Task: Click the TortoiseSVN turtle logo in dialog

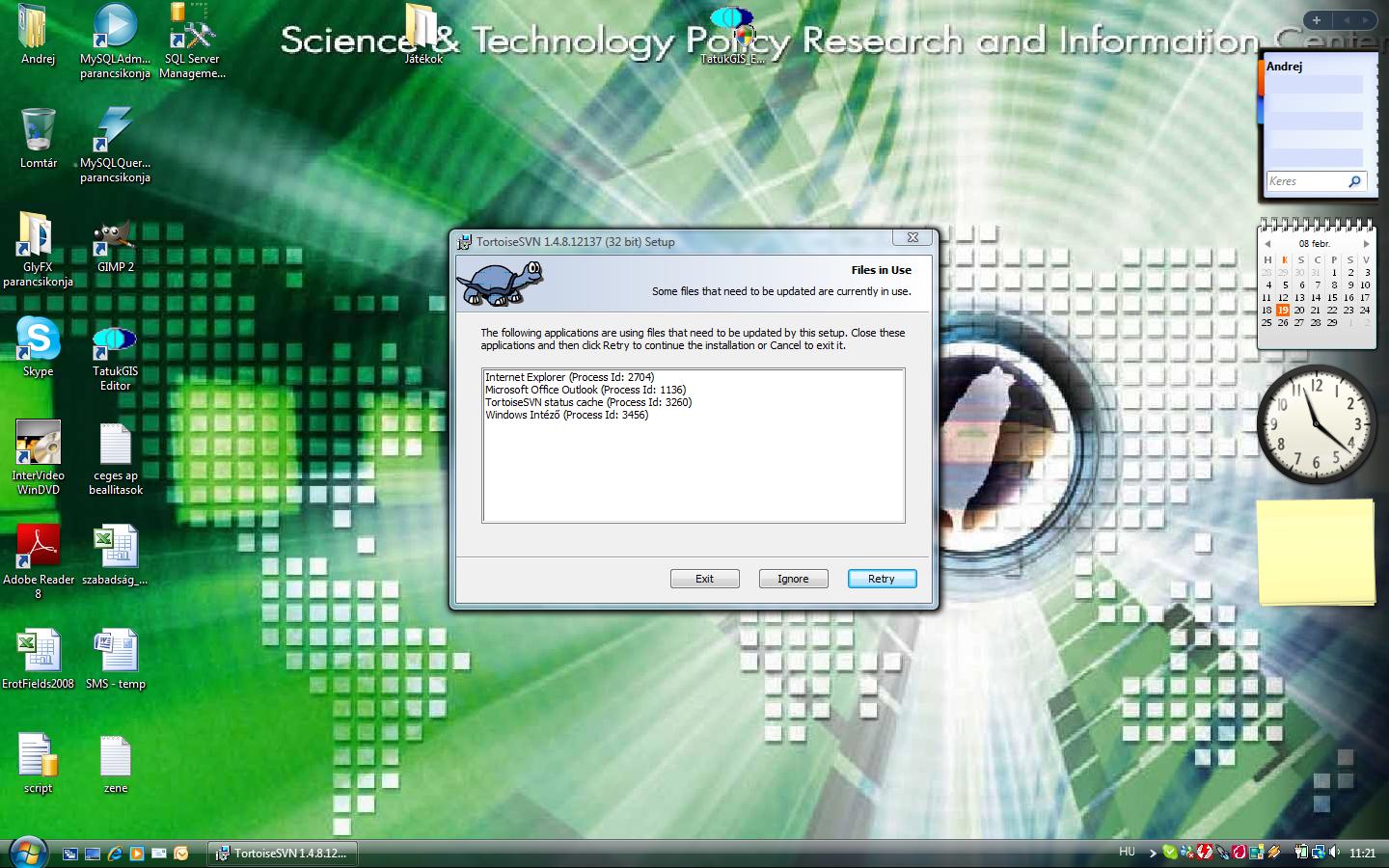Action: (500, 284)
